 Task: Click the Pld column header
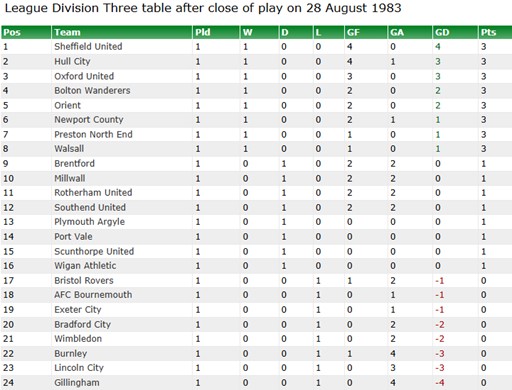[203, 32]
